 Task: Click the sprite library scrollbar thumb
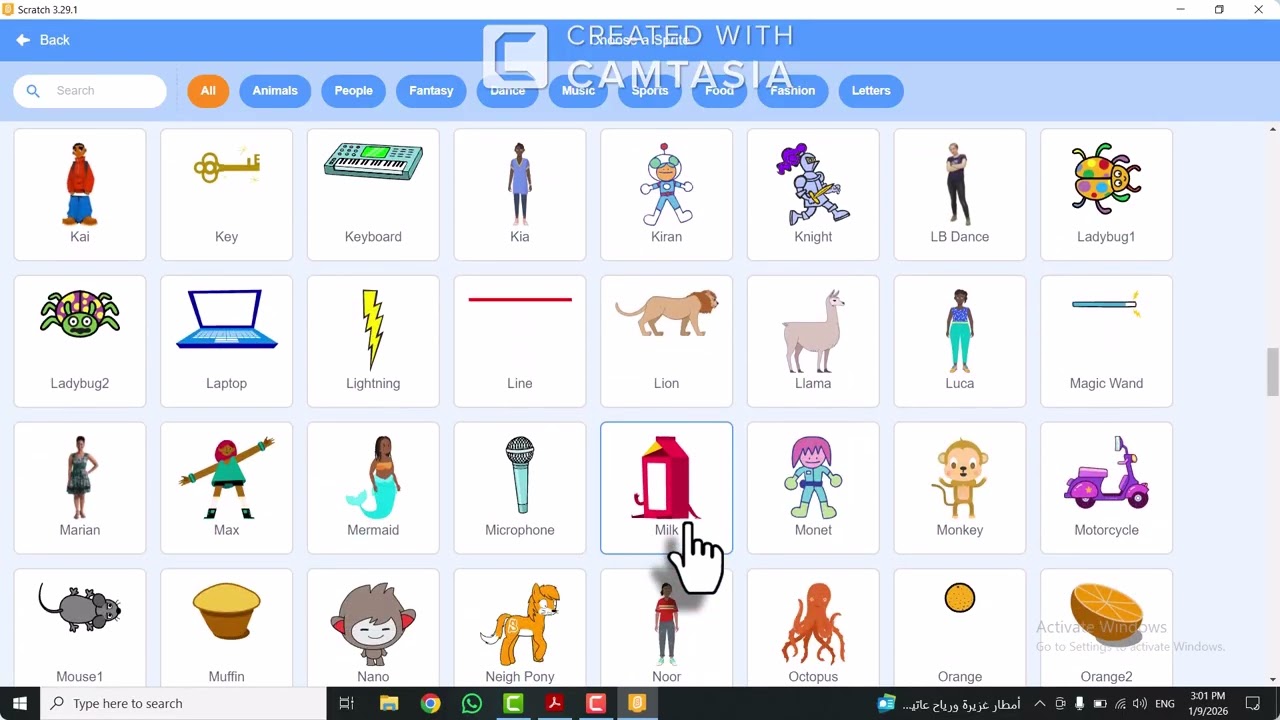pyautogui.click(x=1273, y=372)
